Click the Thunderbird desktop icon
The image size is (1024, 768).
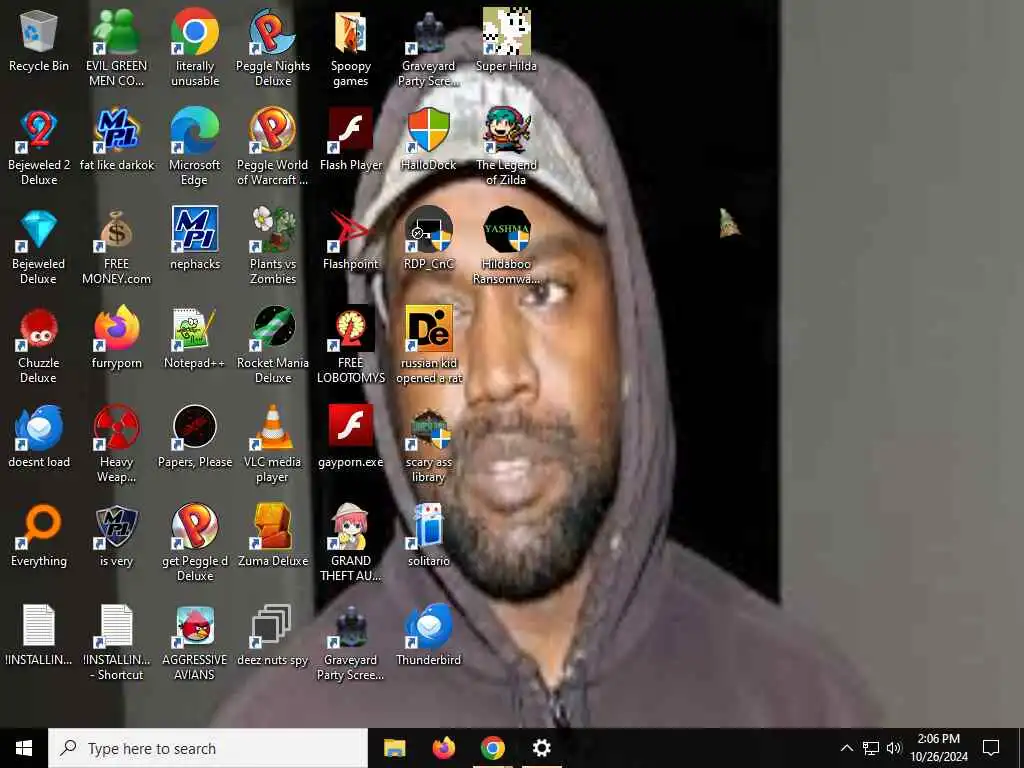click(428, 626)
